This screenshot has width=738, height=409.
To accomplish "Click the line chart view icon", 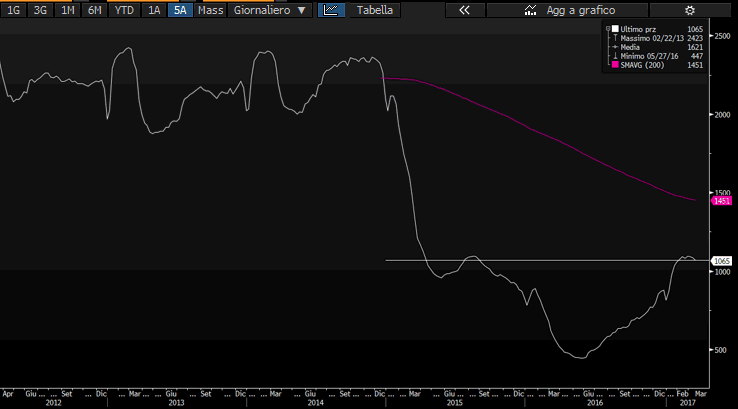I will click(331, 10).
